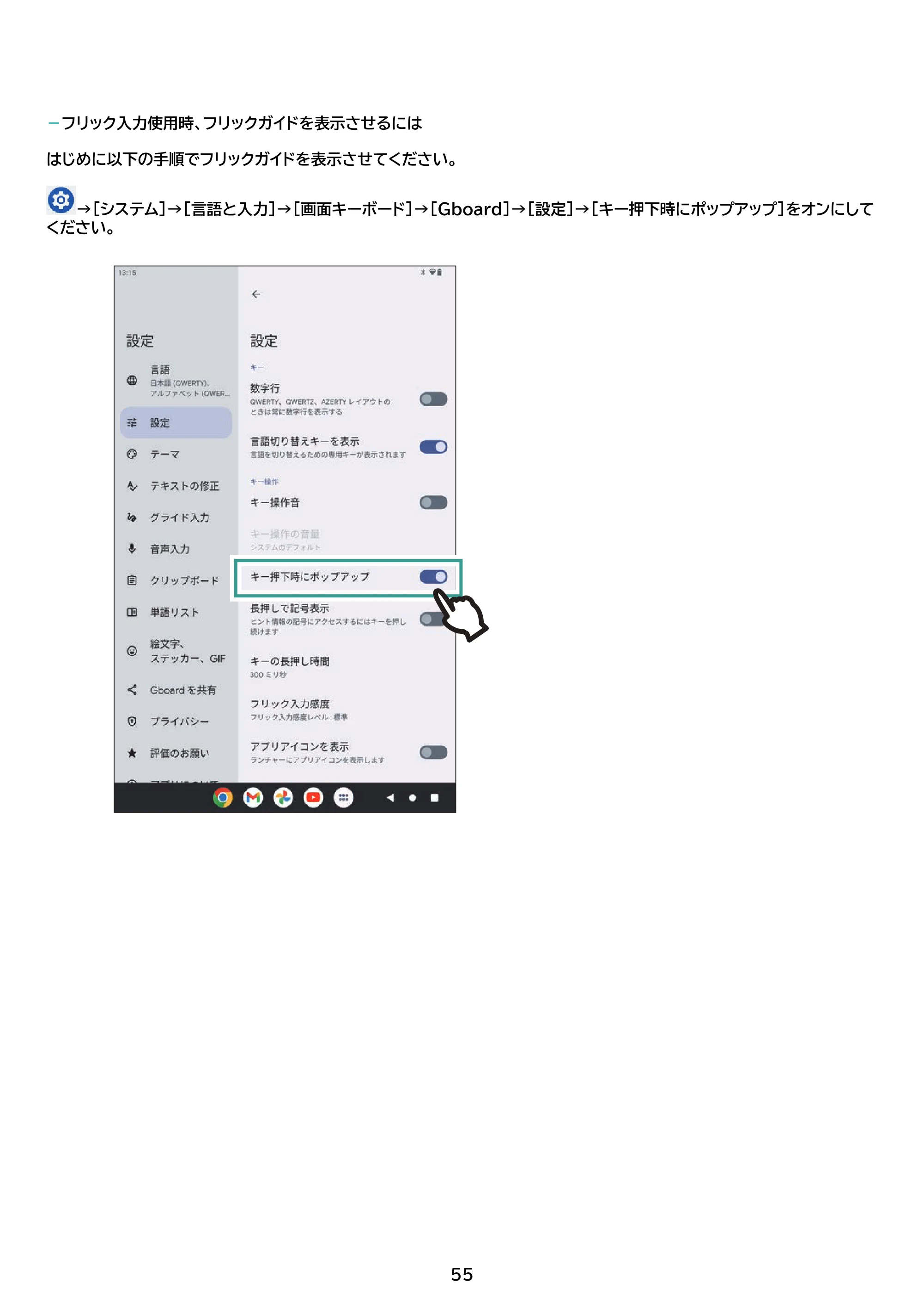Open Gboard を共有 entry
The height and width of the screenshot is (1307, 924).
[183, 690]
